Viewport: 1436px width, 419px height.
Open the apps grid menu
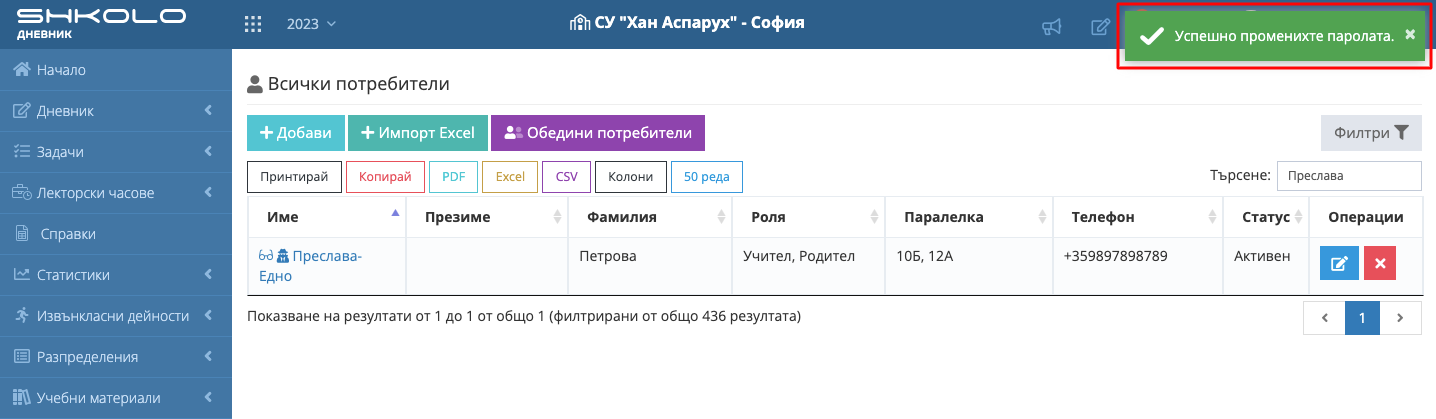(254, 24)
